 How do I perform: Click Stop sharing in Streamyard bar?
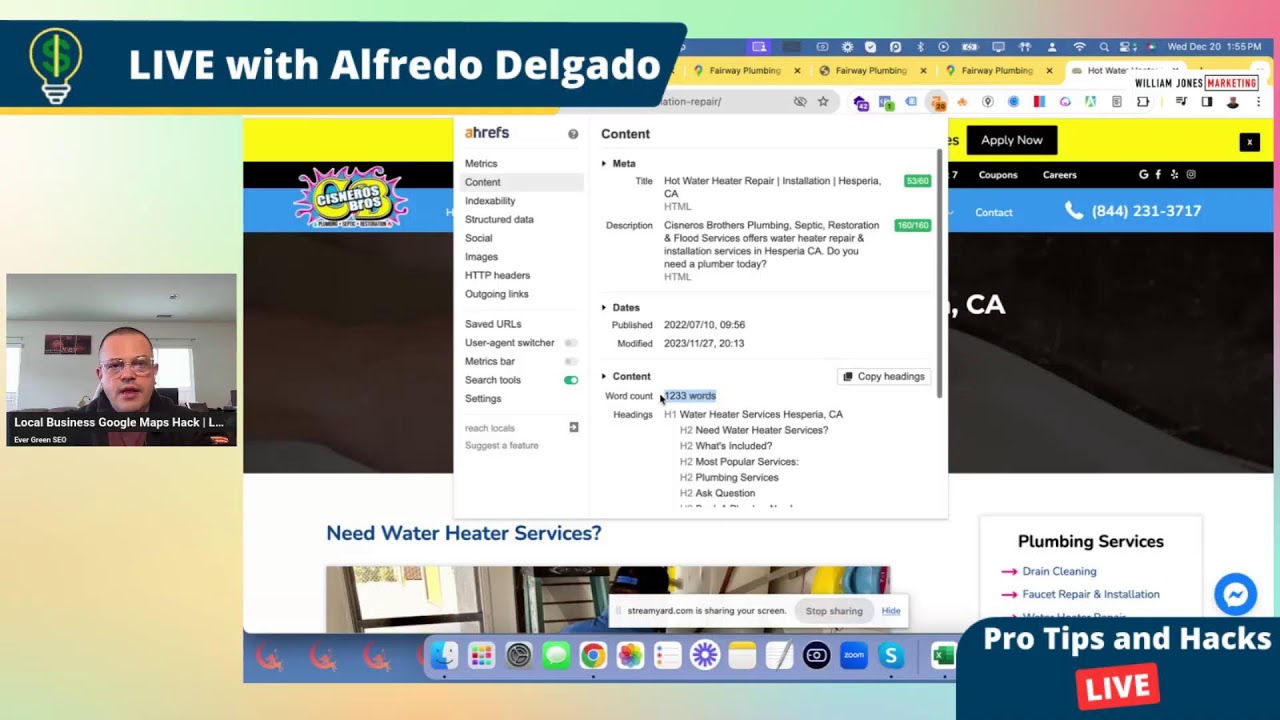click(x=834, y=611)
